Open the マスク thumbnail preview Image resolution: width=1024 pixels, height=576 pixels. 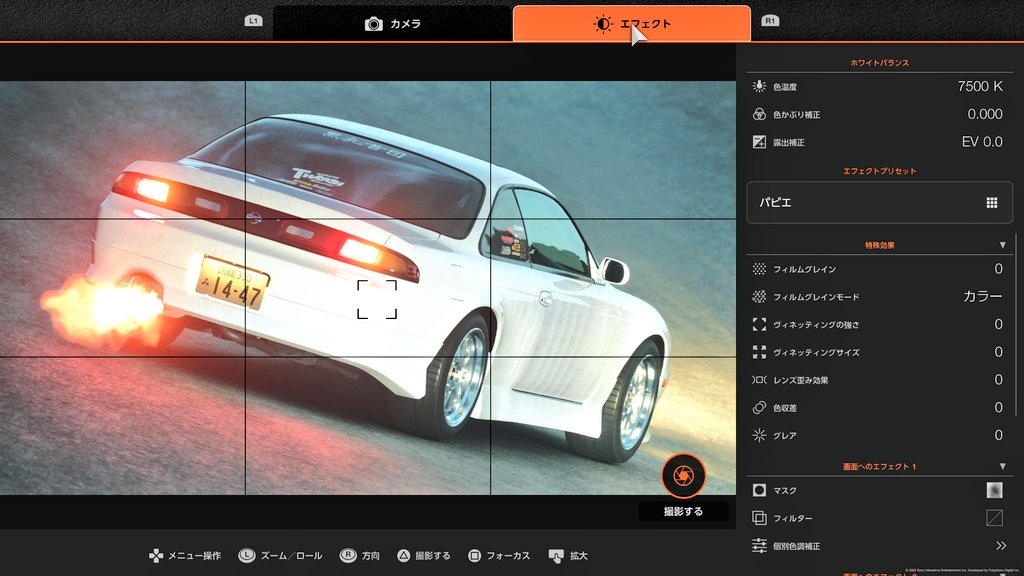pos(994,490)
